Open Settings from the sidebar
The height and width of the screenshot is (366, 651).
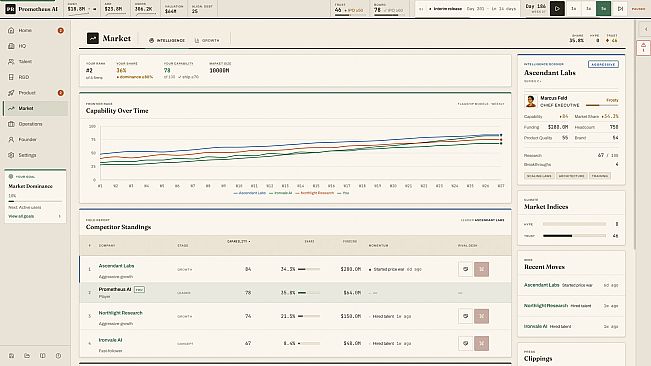[35, 155]
